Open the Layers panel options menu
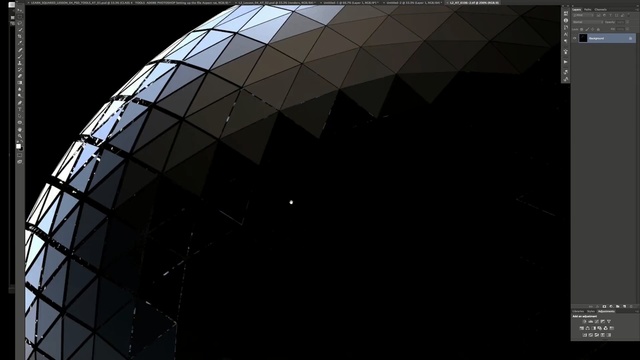 tap(638, 10)
